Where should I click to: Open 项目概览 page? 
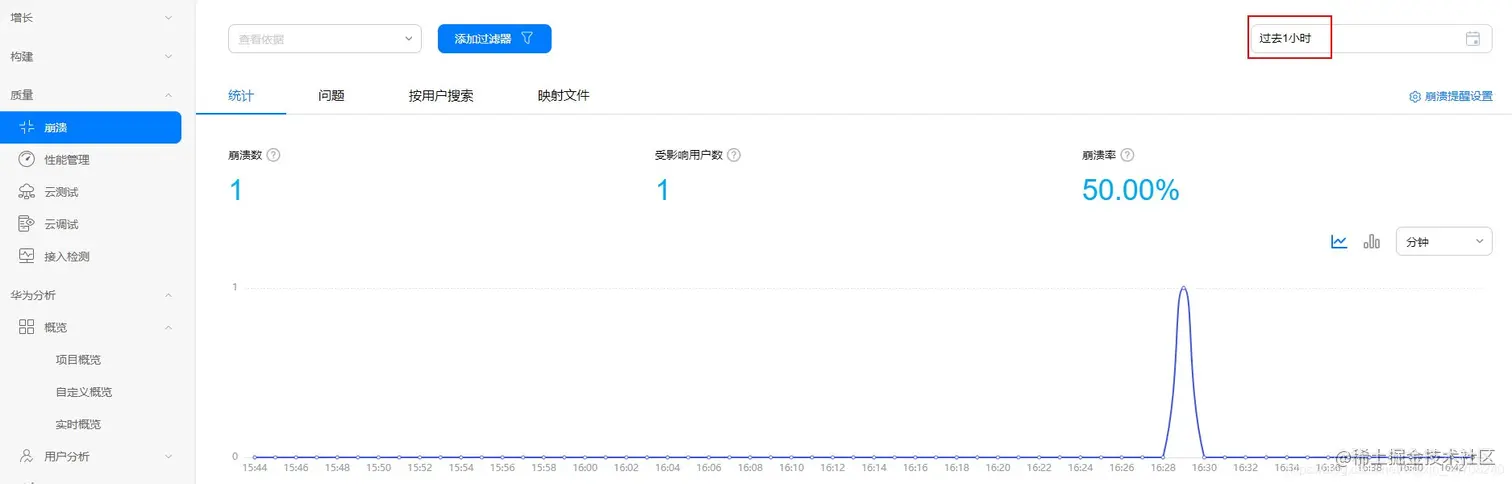(78, 360)
